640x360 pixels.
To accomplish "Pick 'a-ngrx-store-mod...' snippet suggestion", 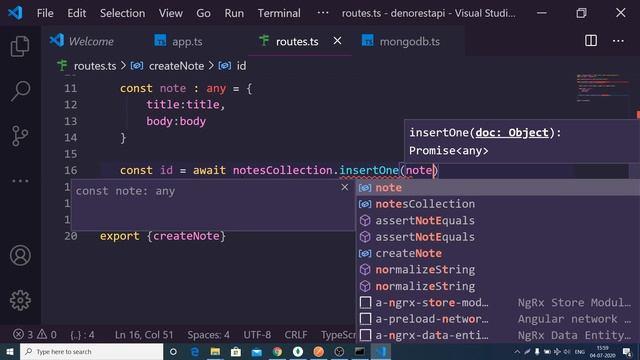I will 497,302.
